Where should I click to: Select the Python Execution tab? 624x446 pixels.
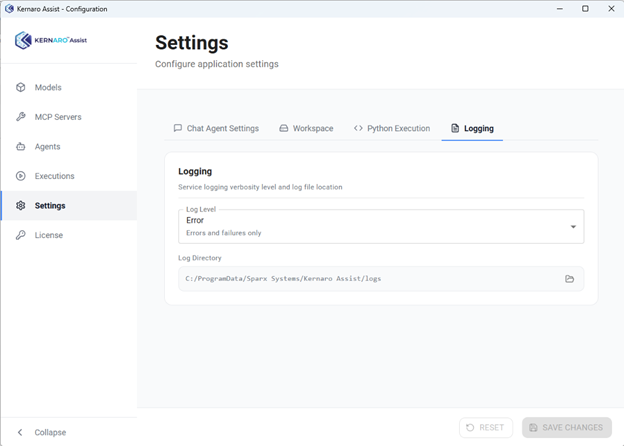click(392, 128)
